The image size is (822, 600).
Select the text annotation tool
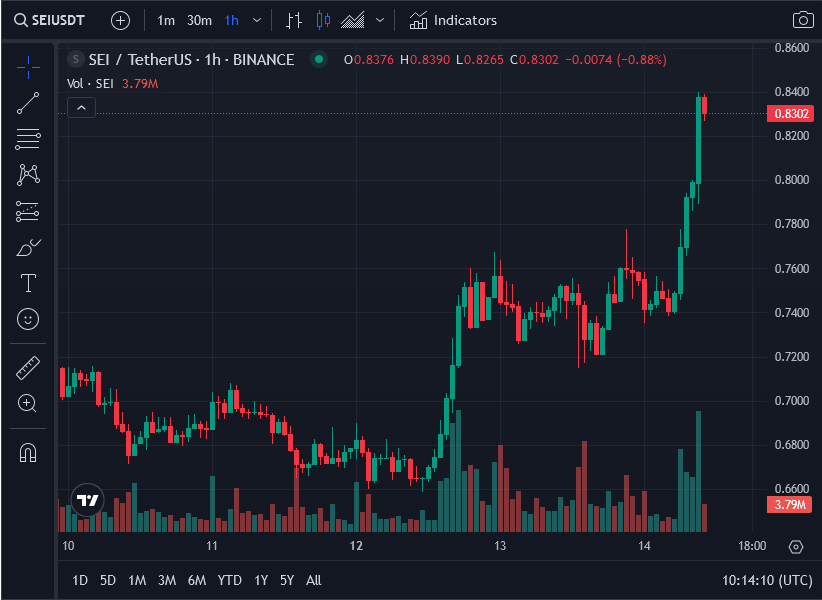[28, 283]
